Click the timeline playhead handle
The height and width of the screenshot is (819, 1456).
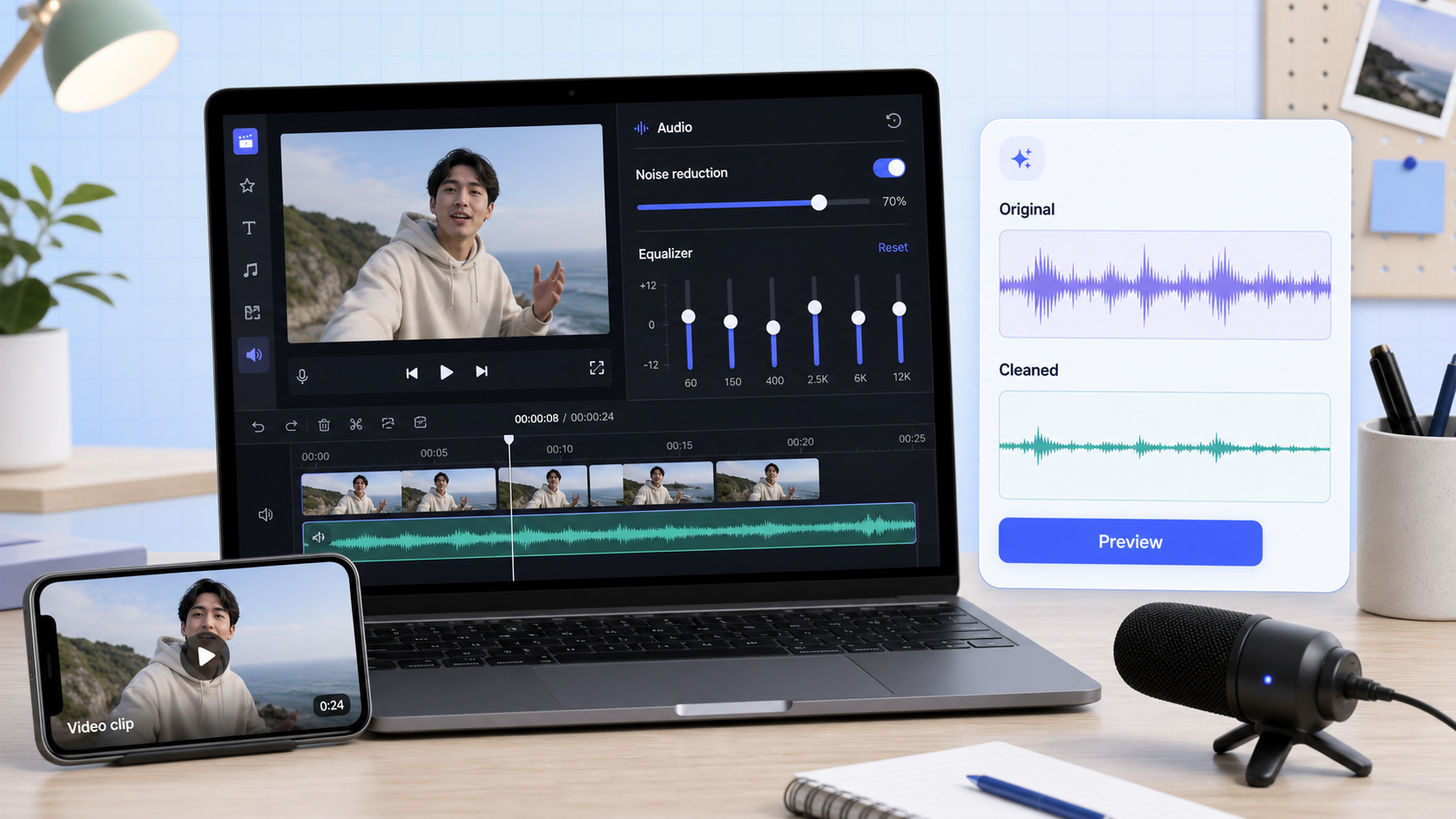tap(509, 440)
